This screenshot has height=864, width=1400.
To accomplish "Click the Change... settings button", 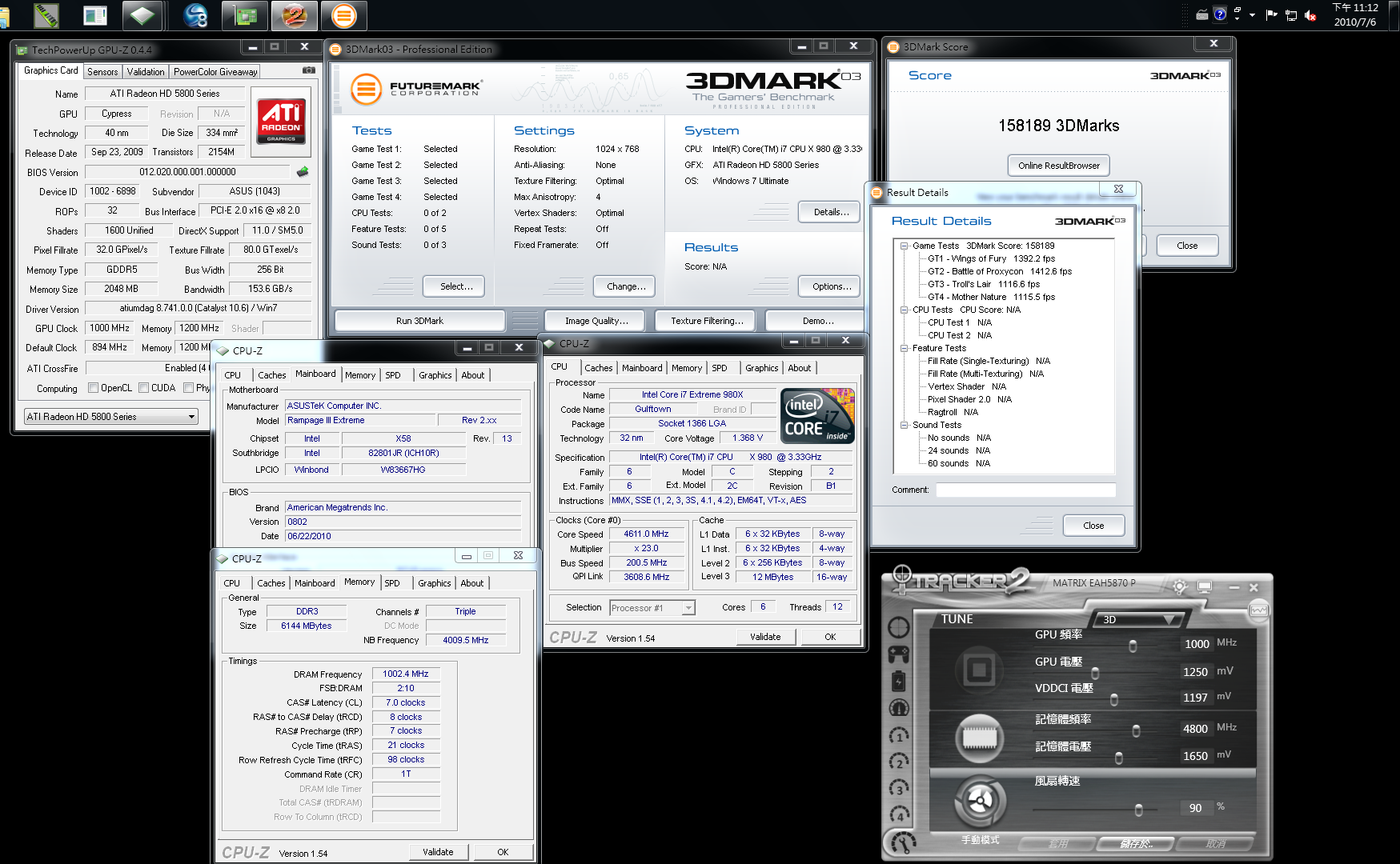I will coord(626,286).
